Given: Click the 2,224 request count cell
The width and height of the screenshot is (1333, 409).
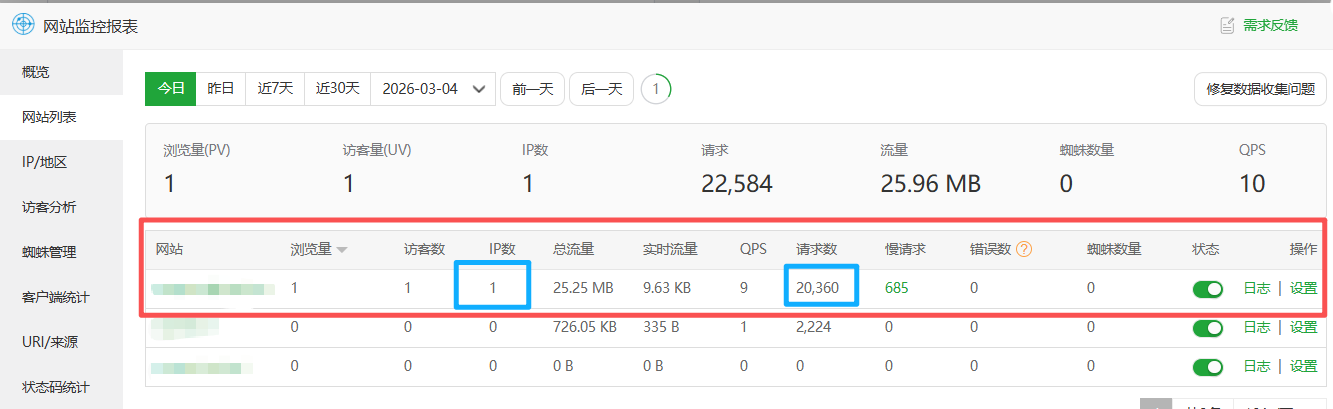Looking at the screenshot, I should (x=814, y=327).
